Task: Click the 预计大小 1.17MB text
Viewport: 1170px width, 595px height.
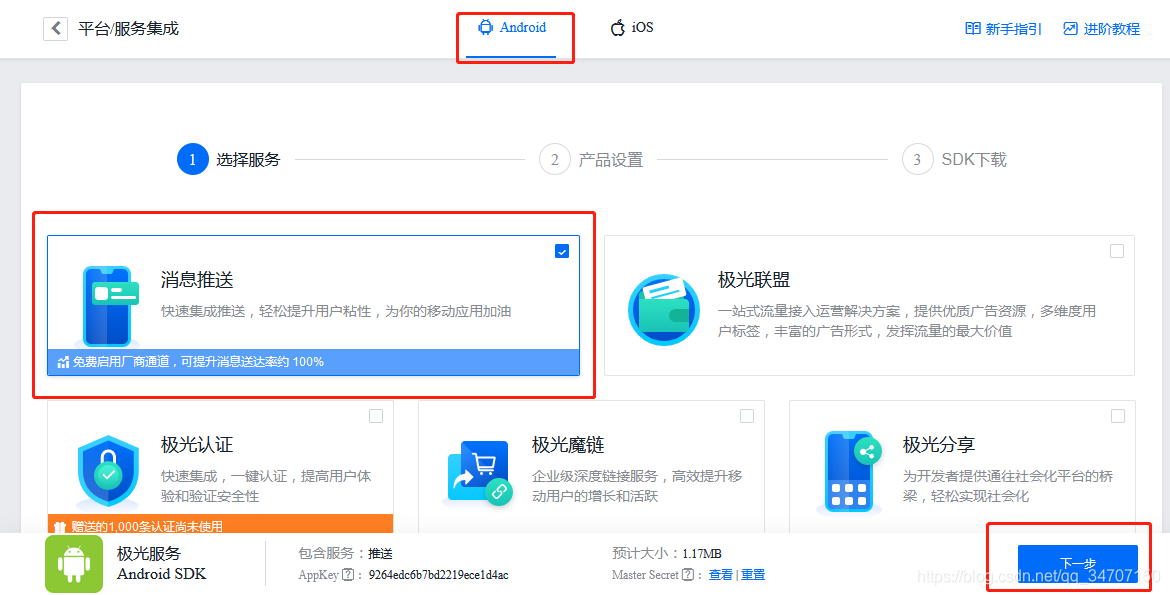Action: (667, 553)
